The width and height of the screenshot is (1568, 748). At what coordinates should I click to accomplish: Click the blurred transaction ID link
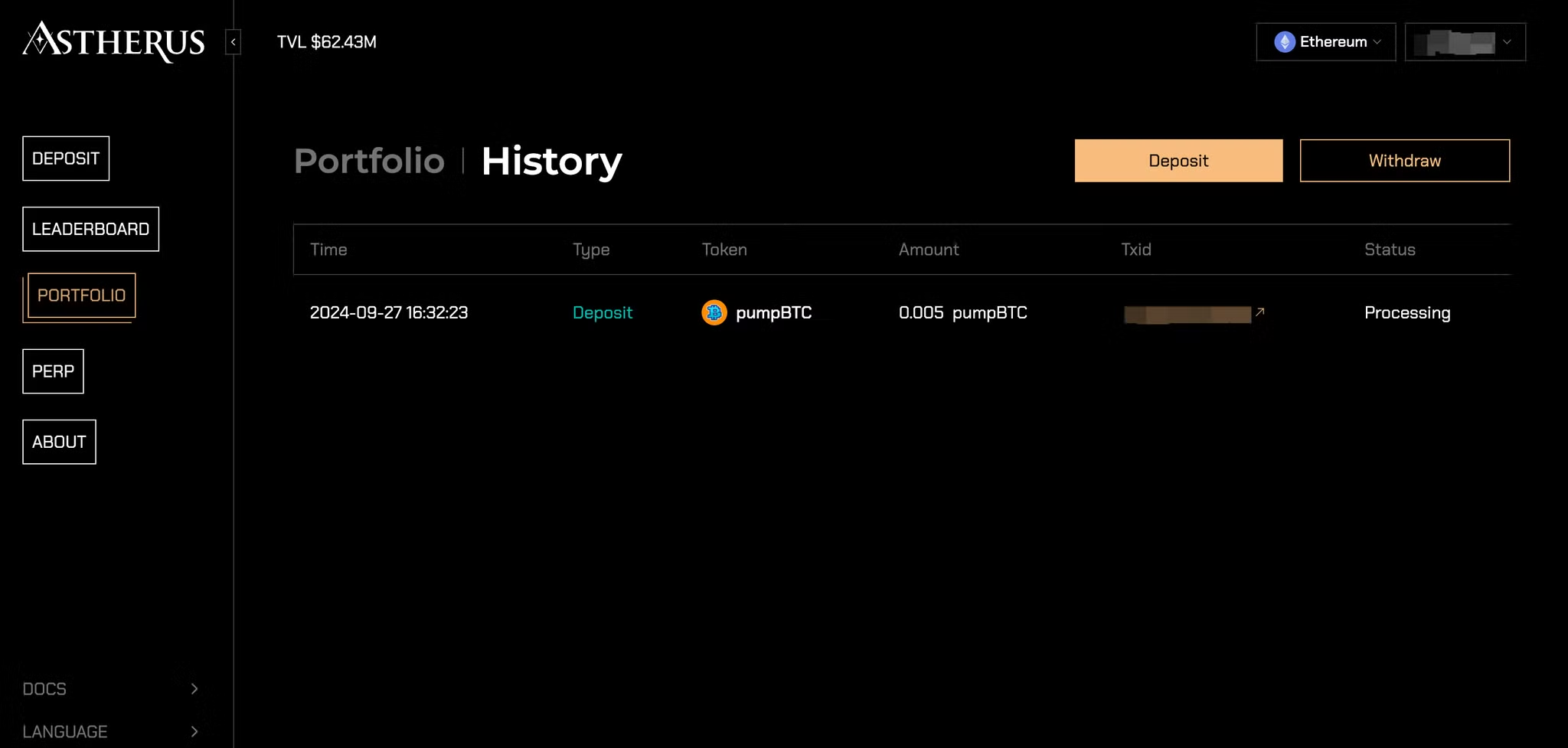pos(1187,314)
